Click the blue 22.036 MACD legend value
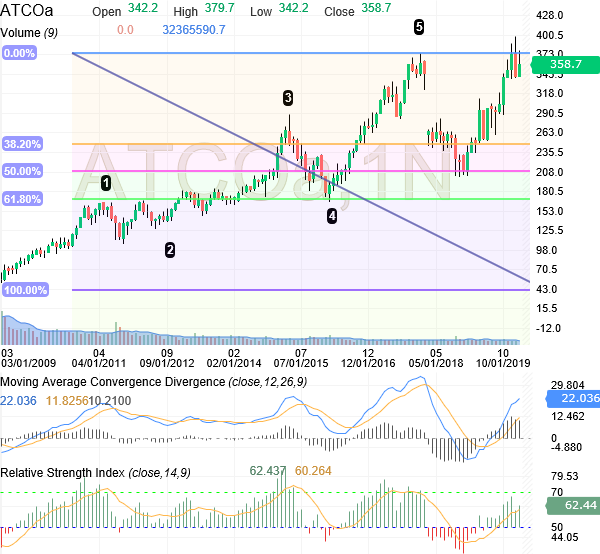Image resolution: width=600 pixels, height=554 pixels. tap(18, 401)
